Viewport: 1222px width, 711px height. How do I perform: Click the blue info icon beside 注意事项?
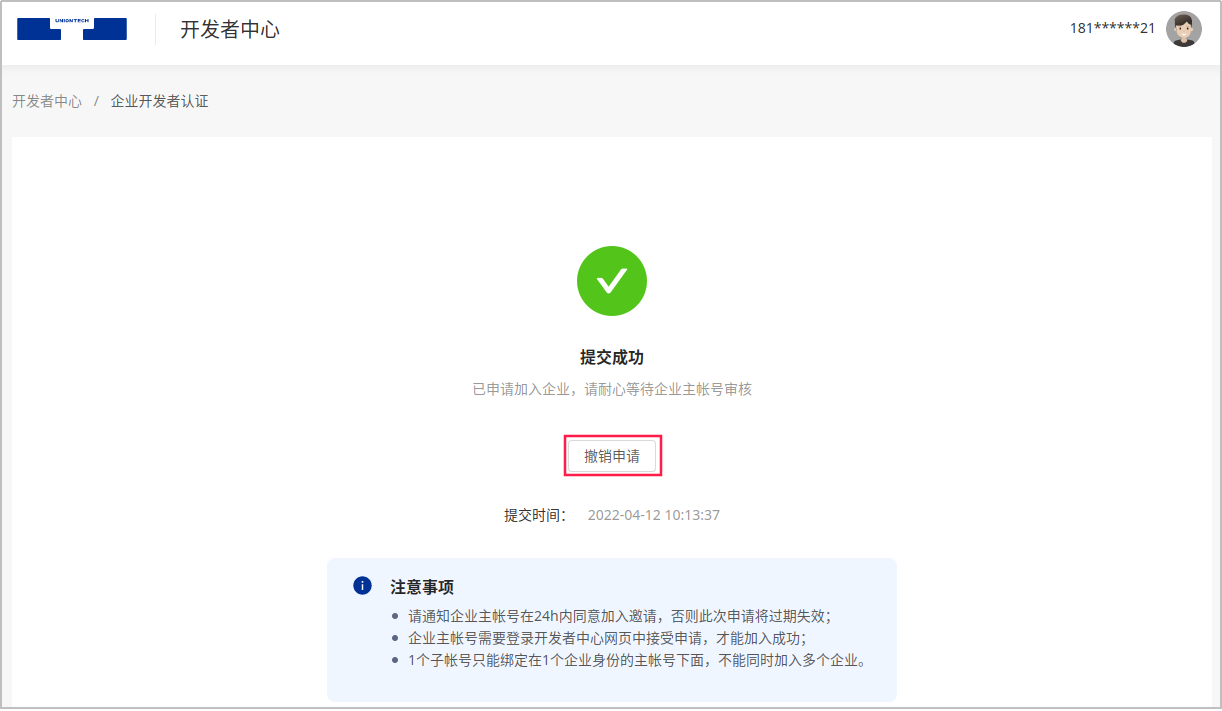tap(363, 586)
